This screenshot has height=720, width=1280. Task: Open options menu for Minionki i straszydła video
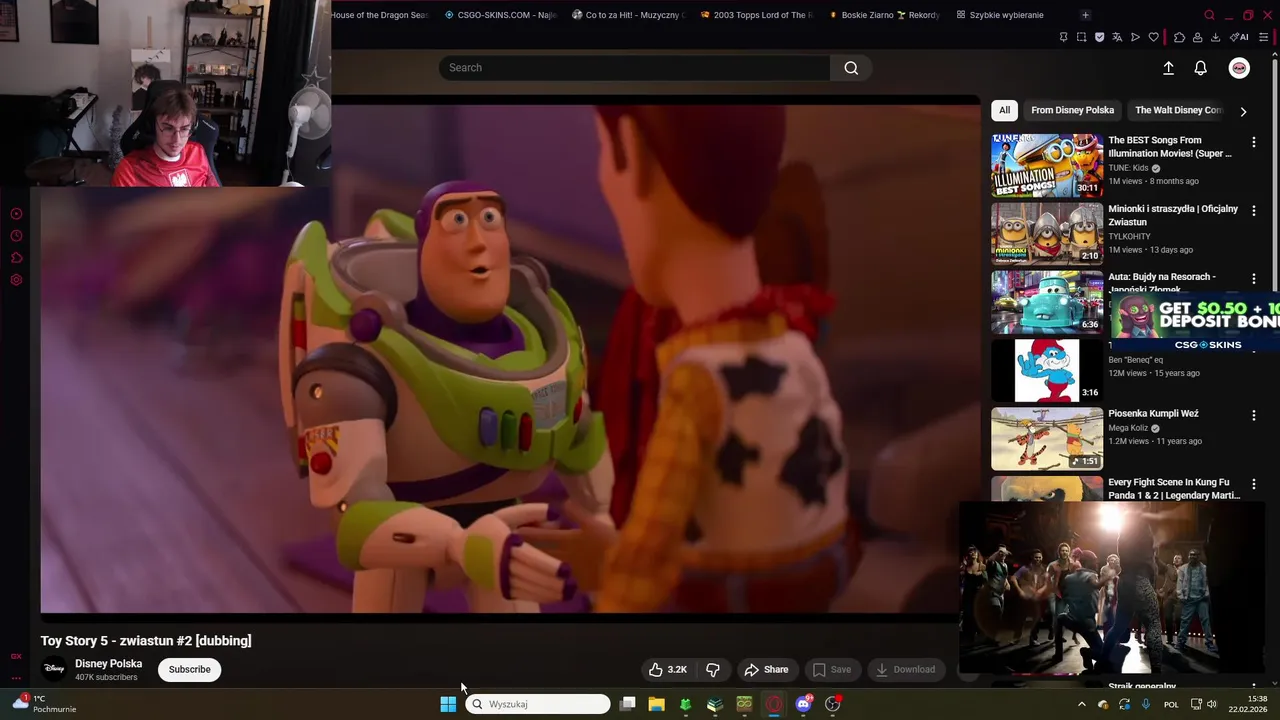[x=1253, y=210]
